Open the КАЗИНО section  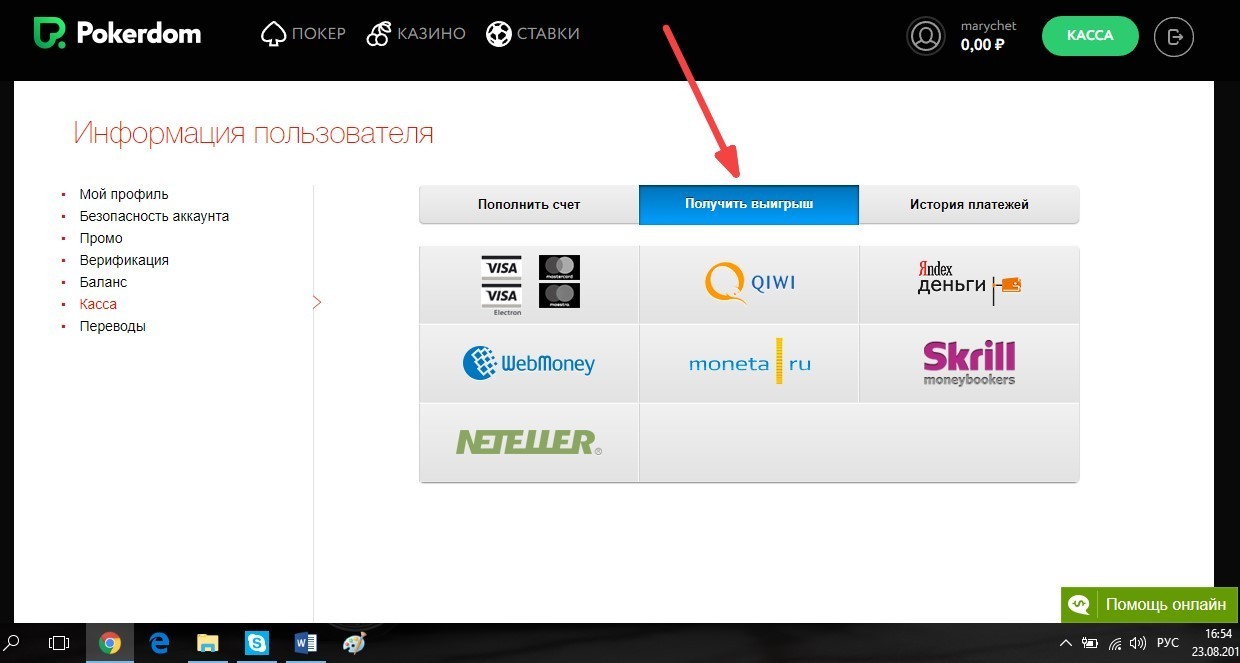[416, 34]
